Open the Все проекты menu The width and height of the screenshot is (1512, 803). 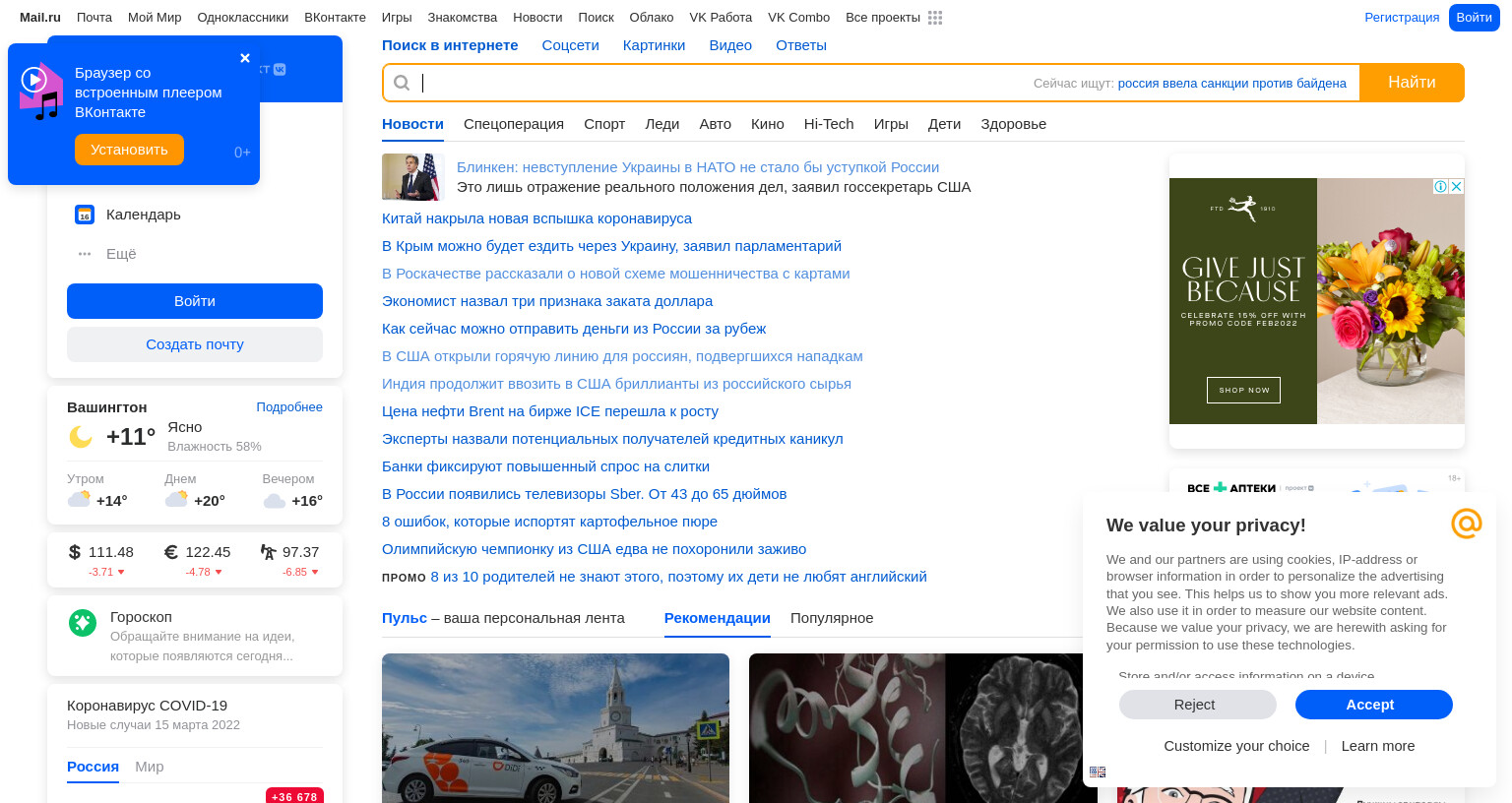pos(883,18)
